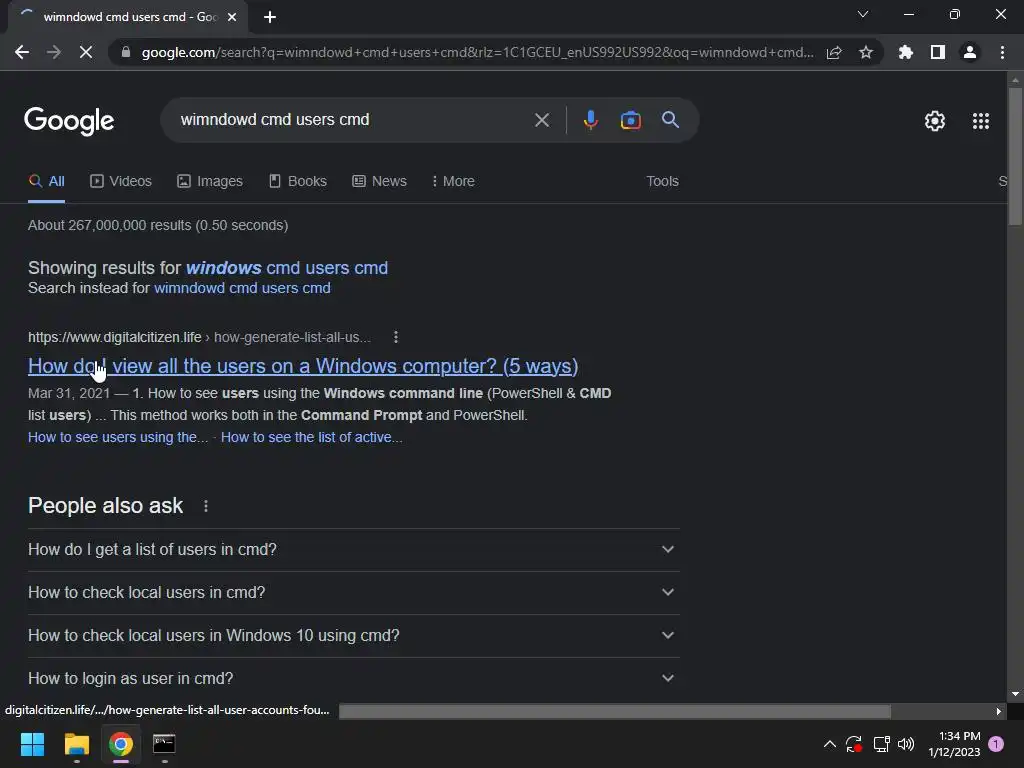Click the horizontal scrollbar thumb
Image resolution: width=1024 pixels, height=768 pixels.
615,711
